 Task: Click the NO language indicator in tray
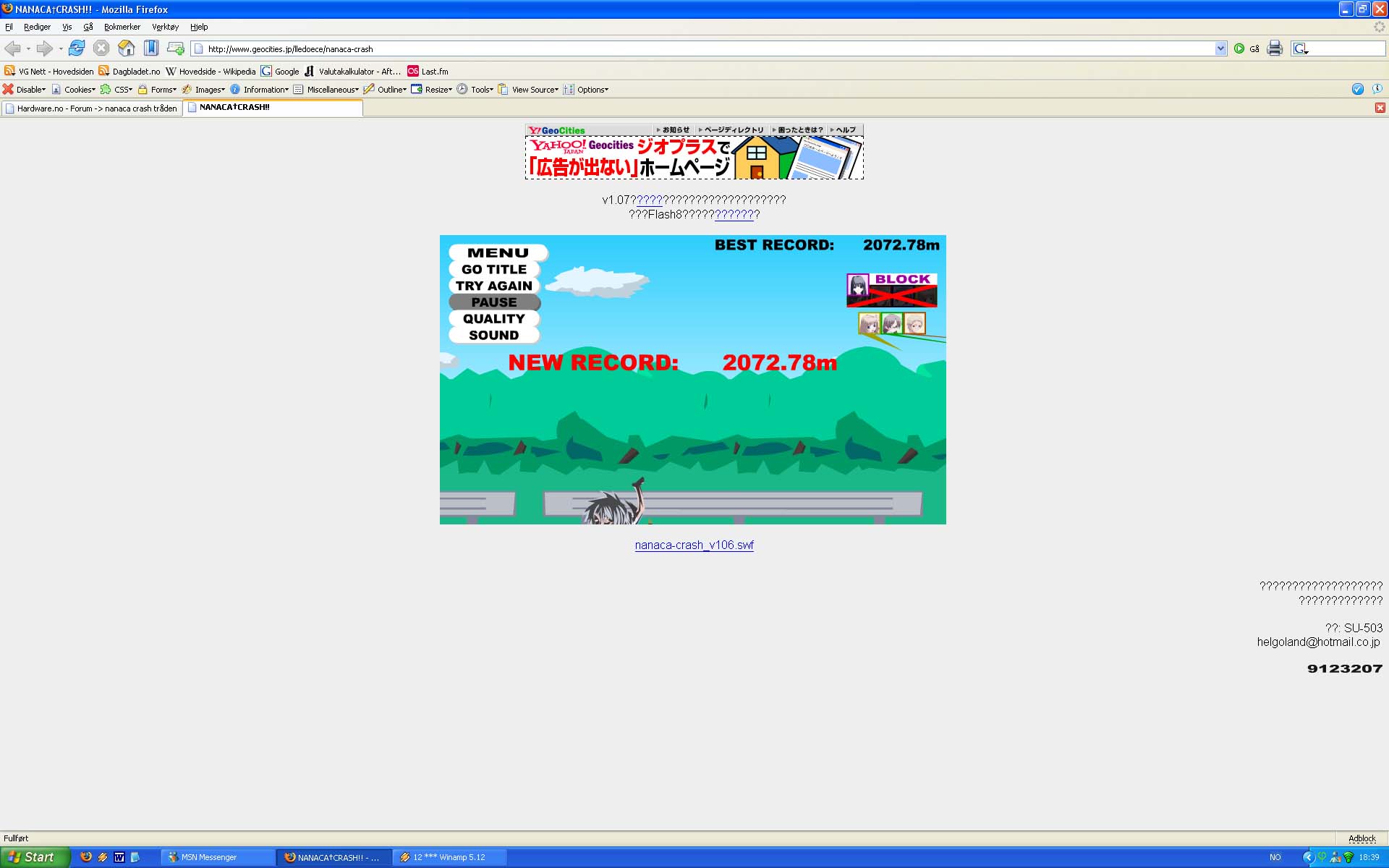click(x=1275, y=857)
